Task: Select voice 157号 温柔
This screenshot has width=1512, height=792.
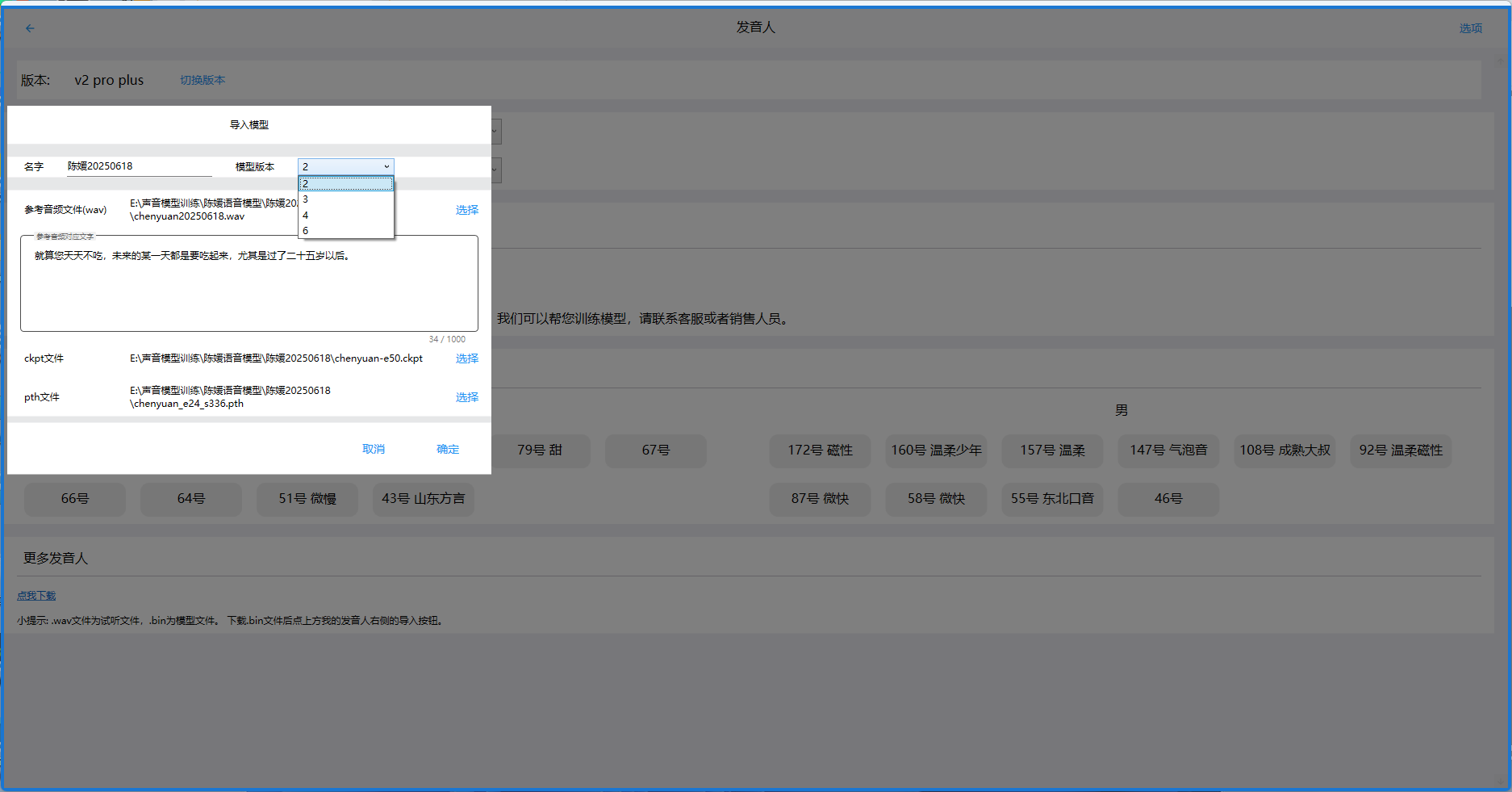Action: (1053, 450)
